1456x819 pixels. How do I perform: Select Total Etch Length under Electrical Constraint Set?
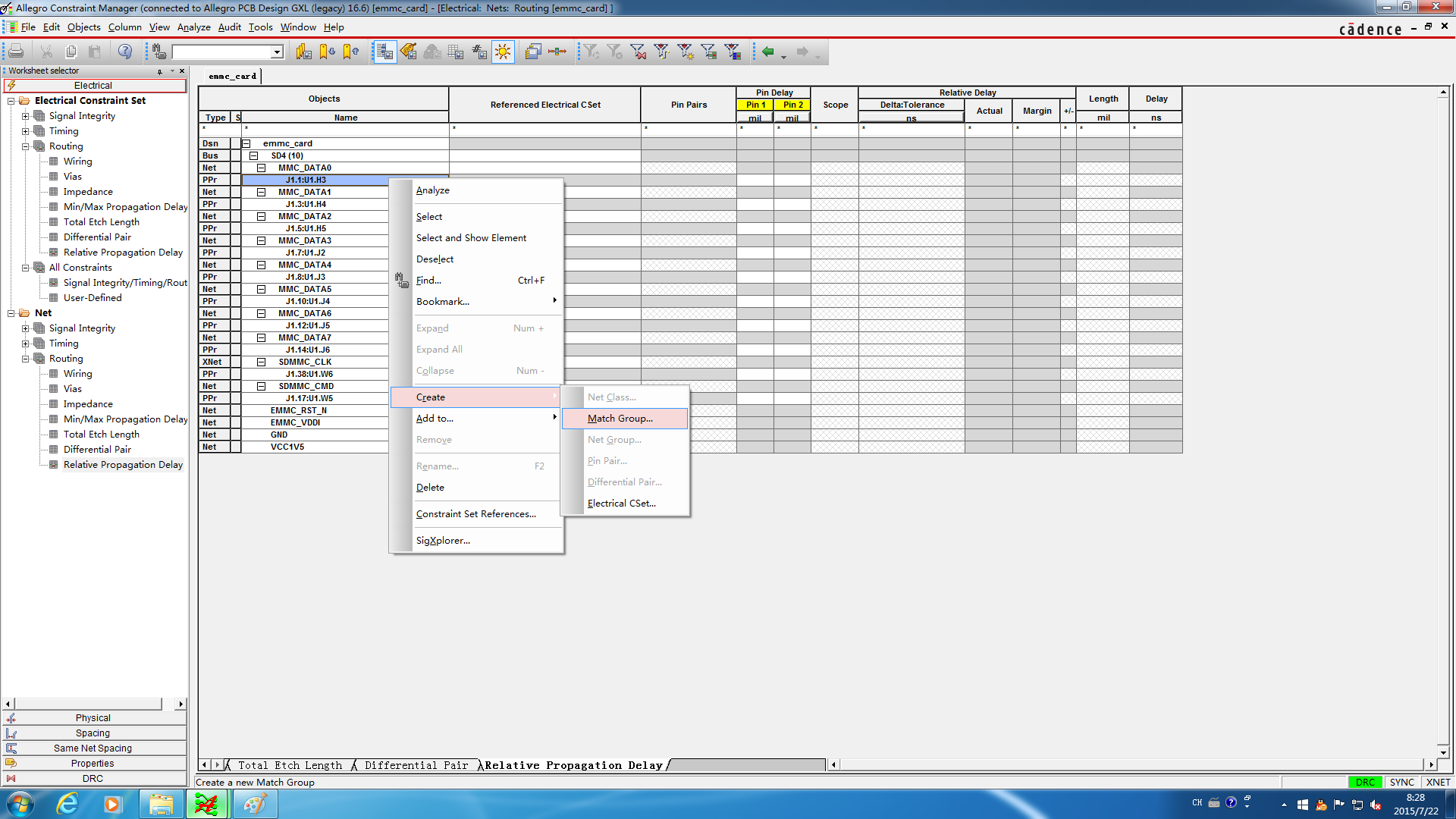pos(101,222)
